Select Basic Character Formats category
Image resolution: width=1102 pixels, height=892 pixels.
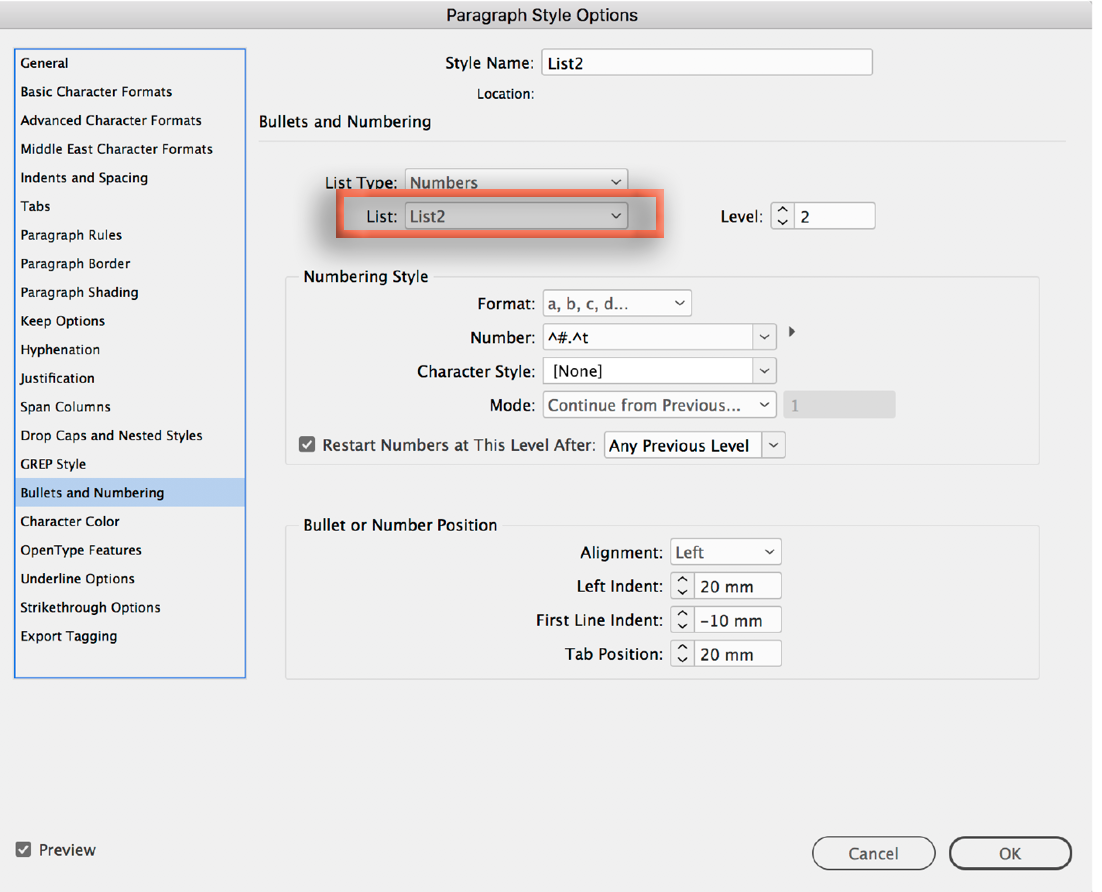[x=96, y=92]
